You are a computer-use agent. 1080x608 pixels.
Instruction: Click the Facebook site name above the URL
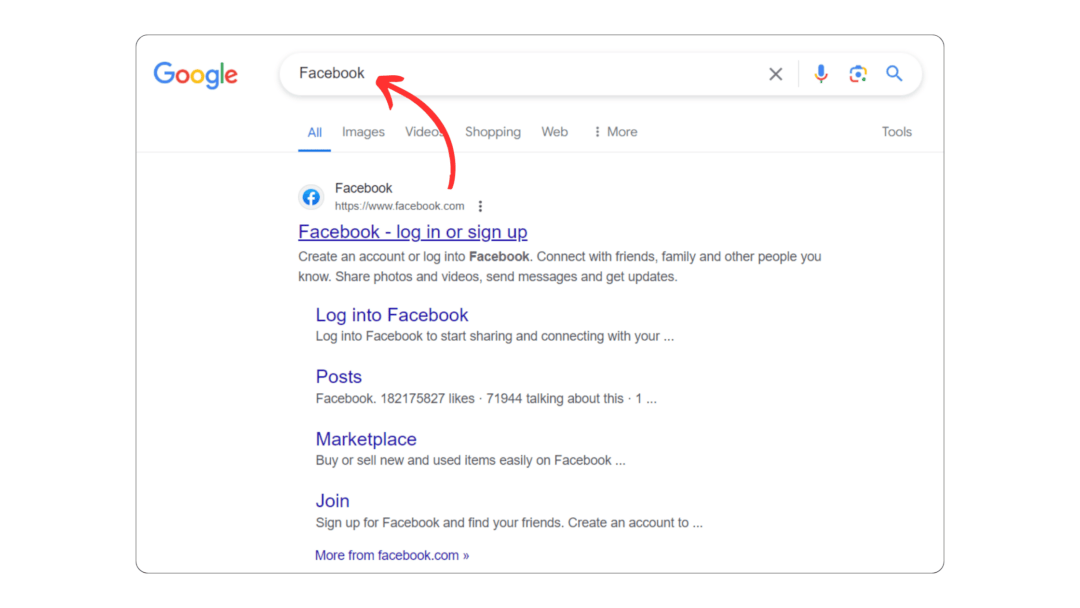click(x=363, y=188)
